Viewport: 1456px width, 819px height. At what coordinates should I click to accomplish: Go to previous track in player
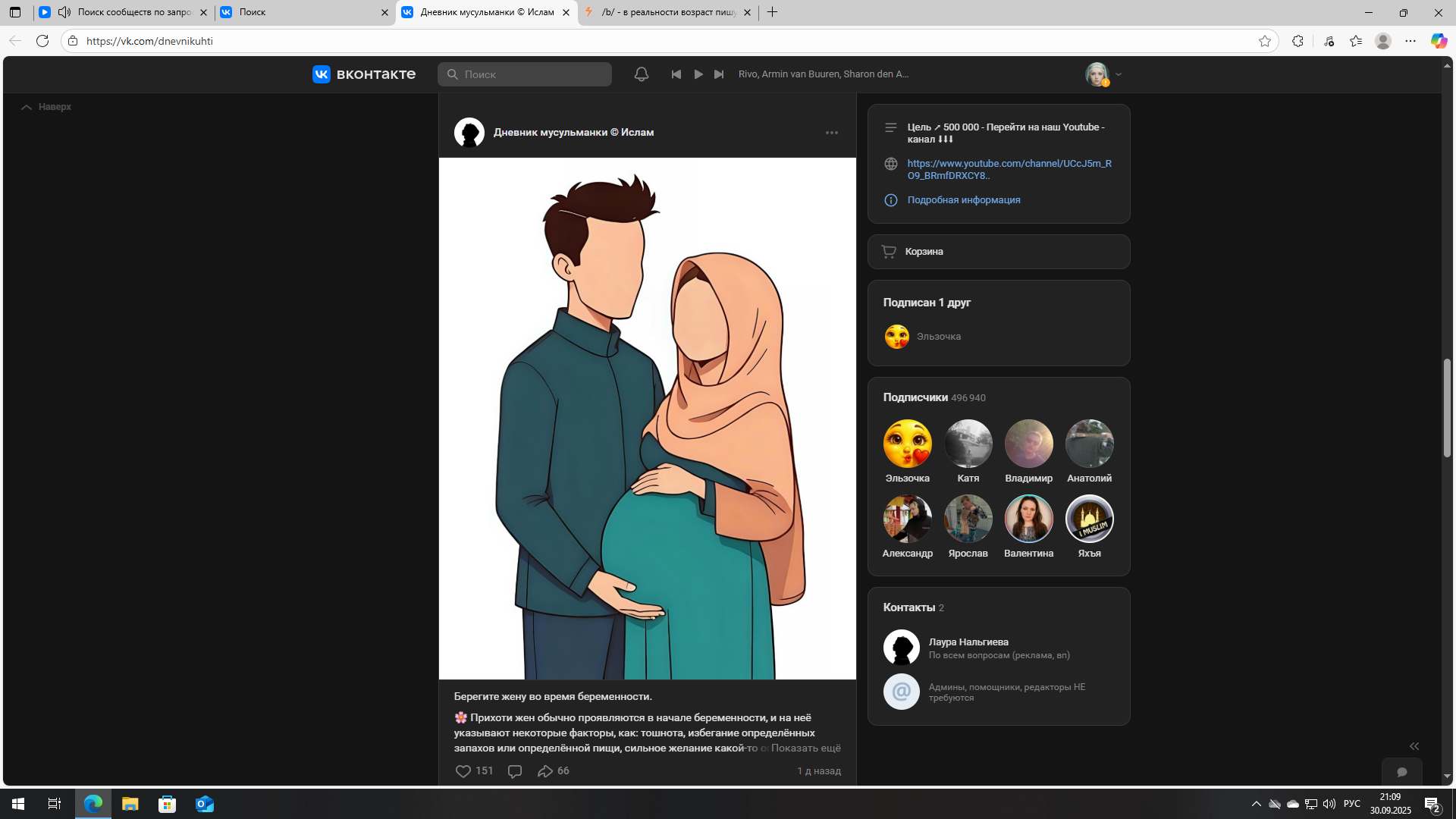[x=676, y=74]
